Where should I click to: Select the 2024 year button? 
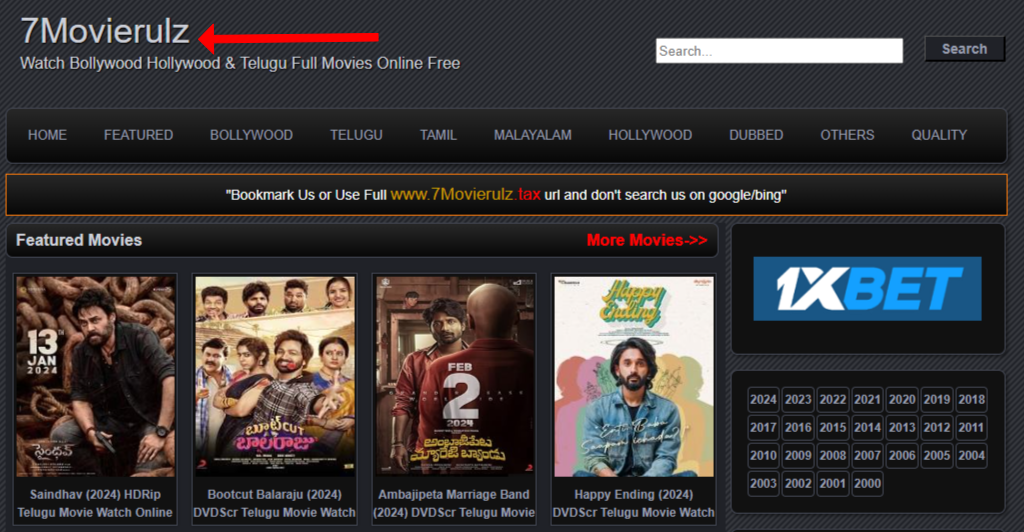(x=763, y=399)
